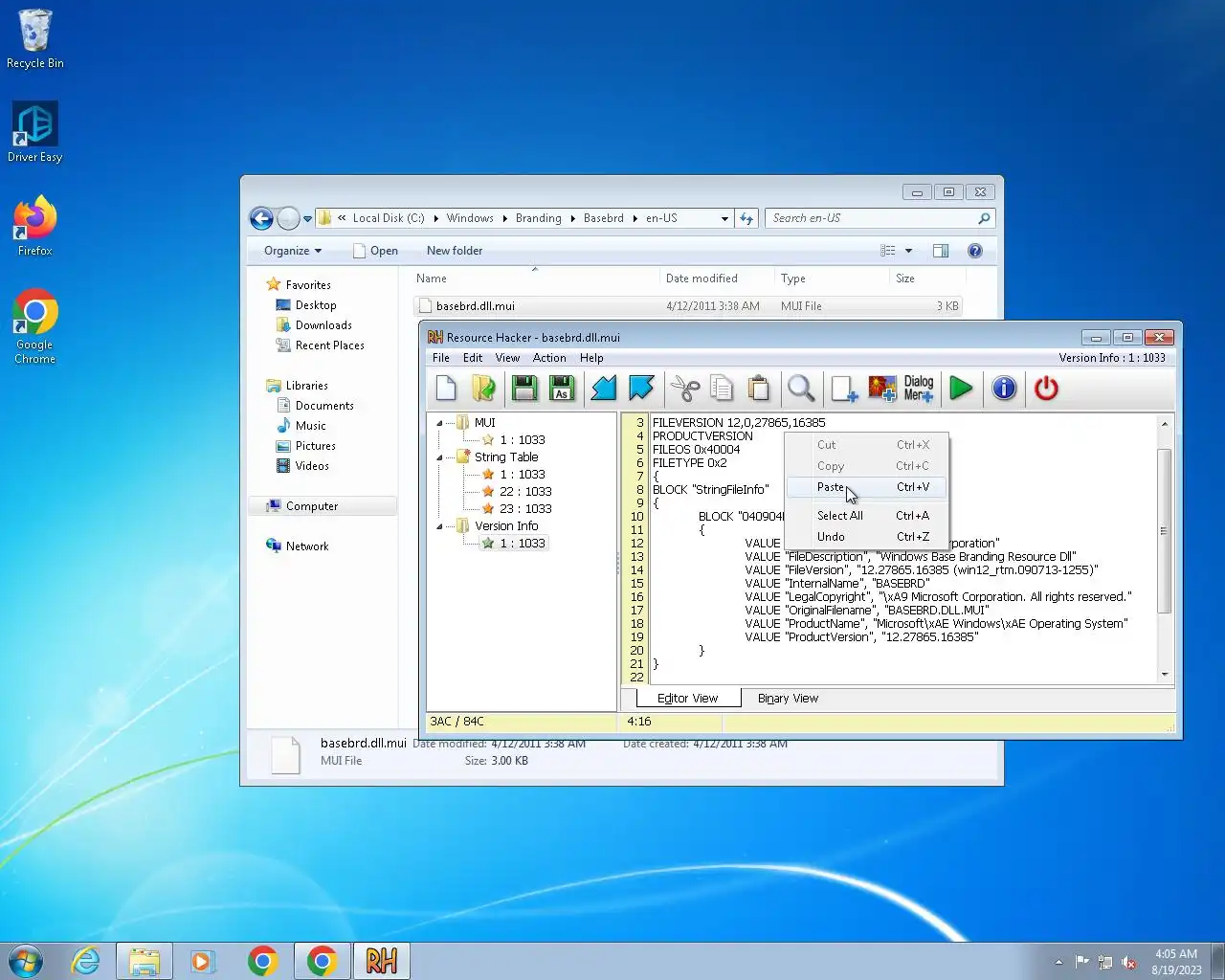Click the clipboard Paste toolbar icon
The width and height of the screenshot is (1225, 980).
759,388
